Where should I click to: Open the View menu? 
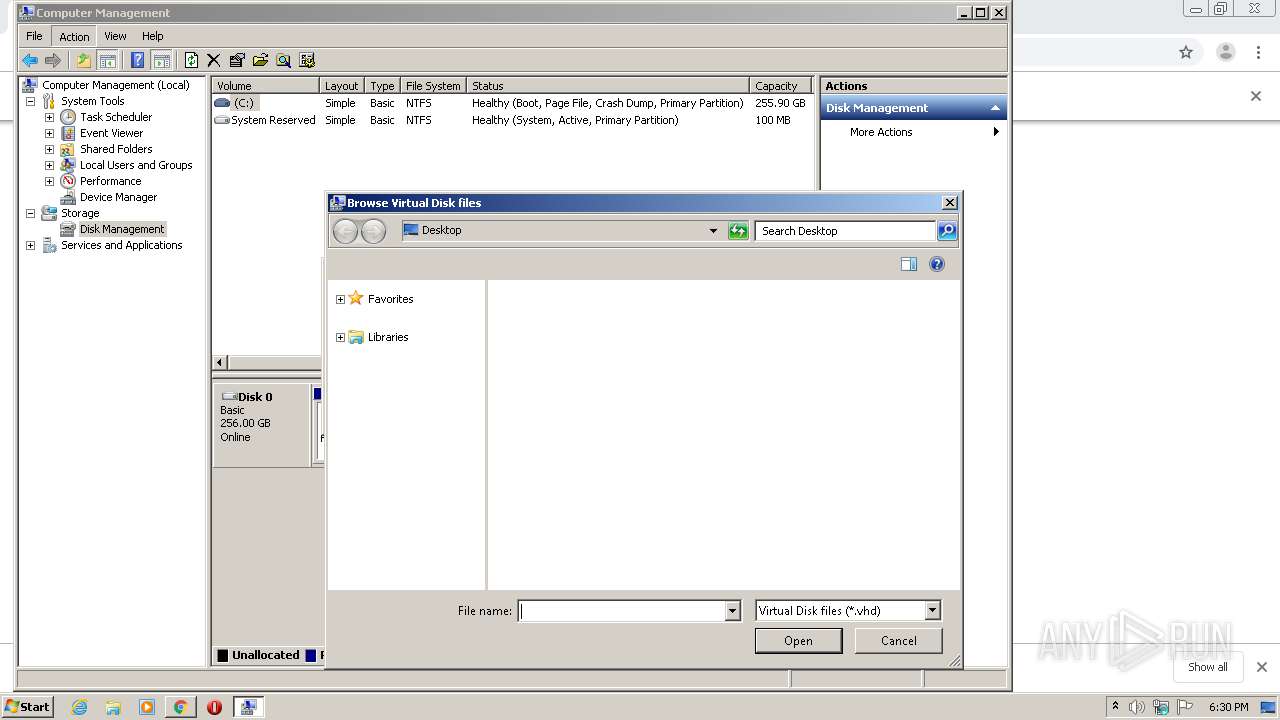click(x=115, y=36)
